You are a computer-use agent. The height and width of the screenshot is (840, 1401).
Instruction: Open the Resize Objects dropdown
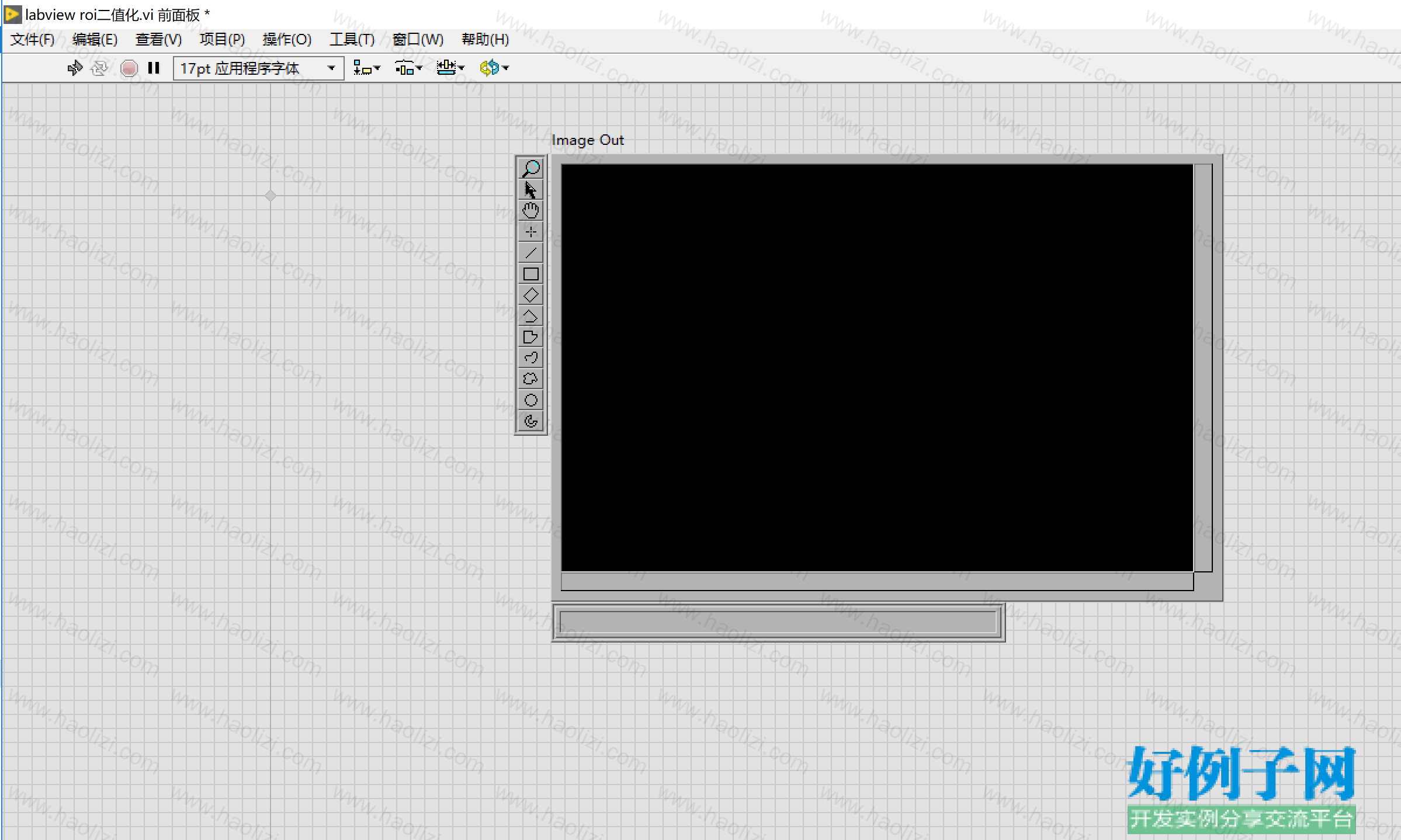pyautogui.click(x=450, y=68)
